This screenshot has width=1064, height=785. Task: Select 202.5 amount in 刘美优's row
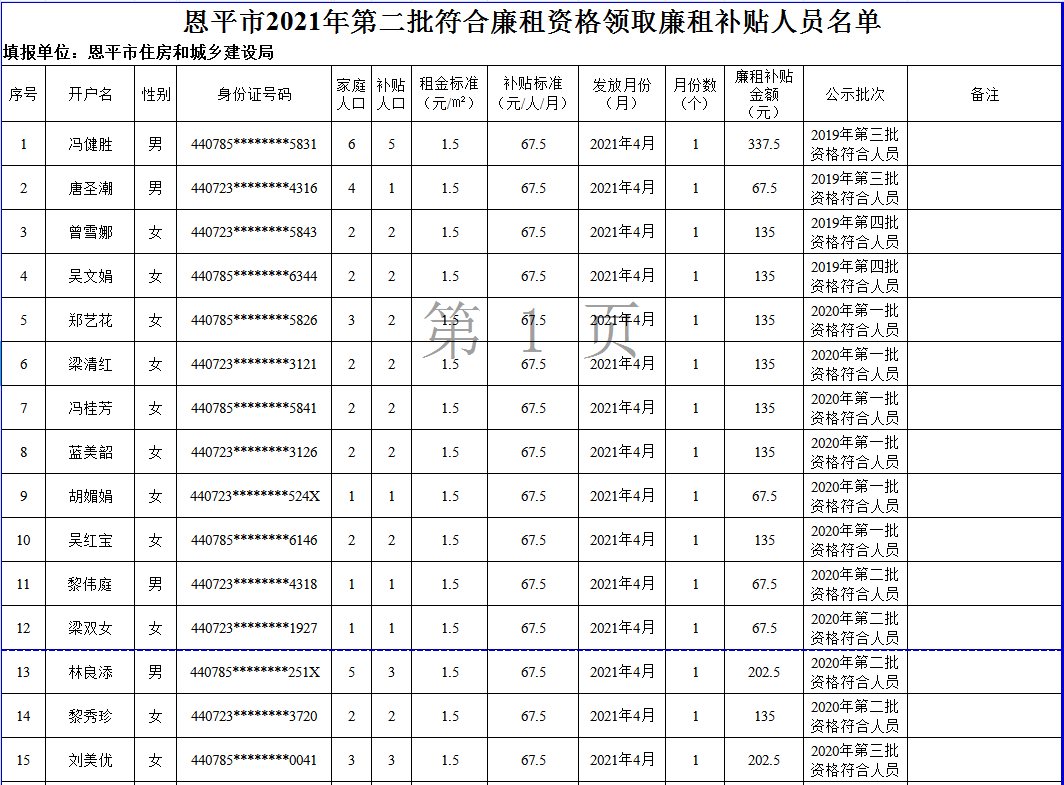[x=764, y=760]
